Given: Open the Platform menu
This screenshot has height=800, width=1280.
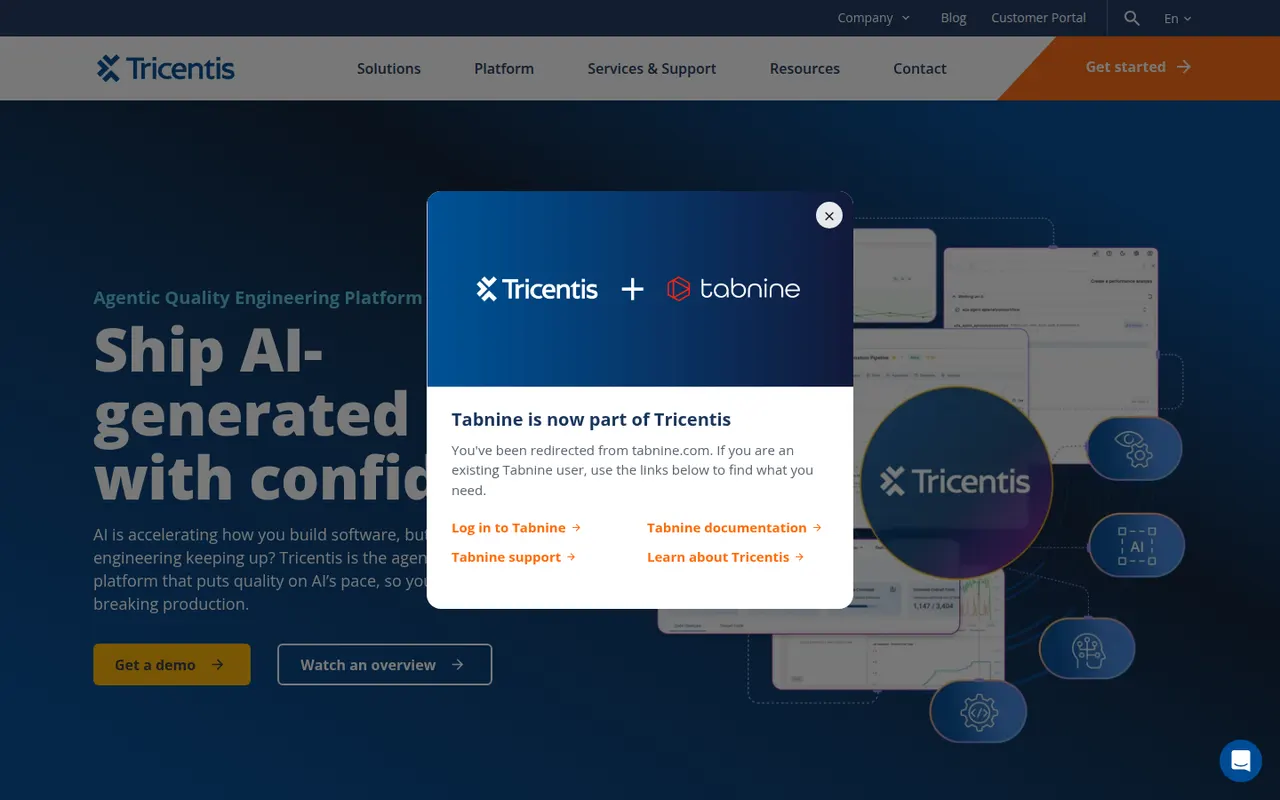Looking at the screenshot, I should coord(504,69).
